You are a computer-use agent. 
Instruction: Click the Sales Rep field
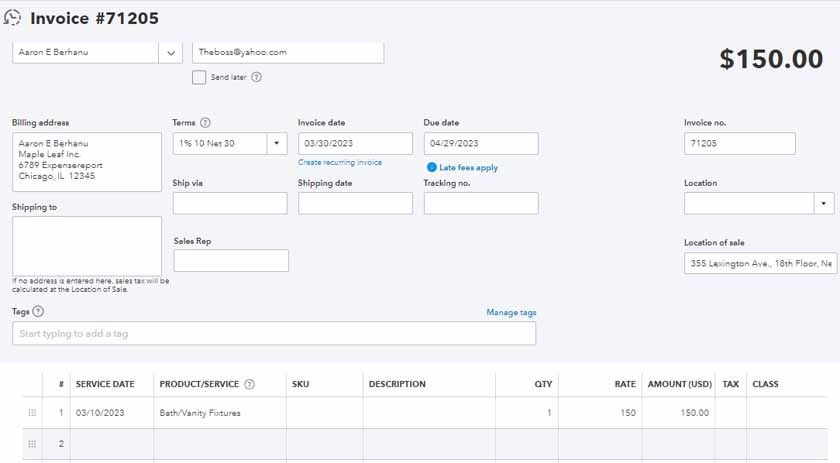231,261
